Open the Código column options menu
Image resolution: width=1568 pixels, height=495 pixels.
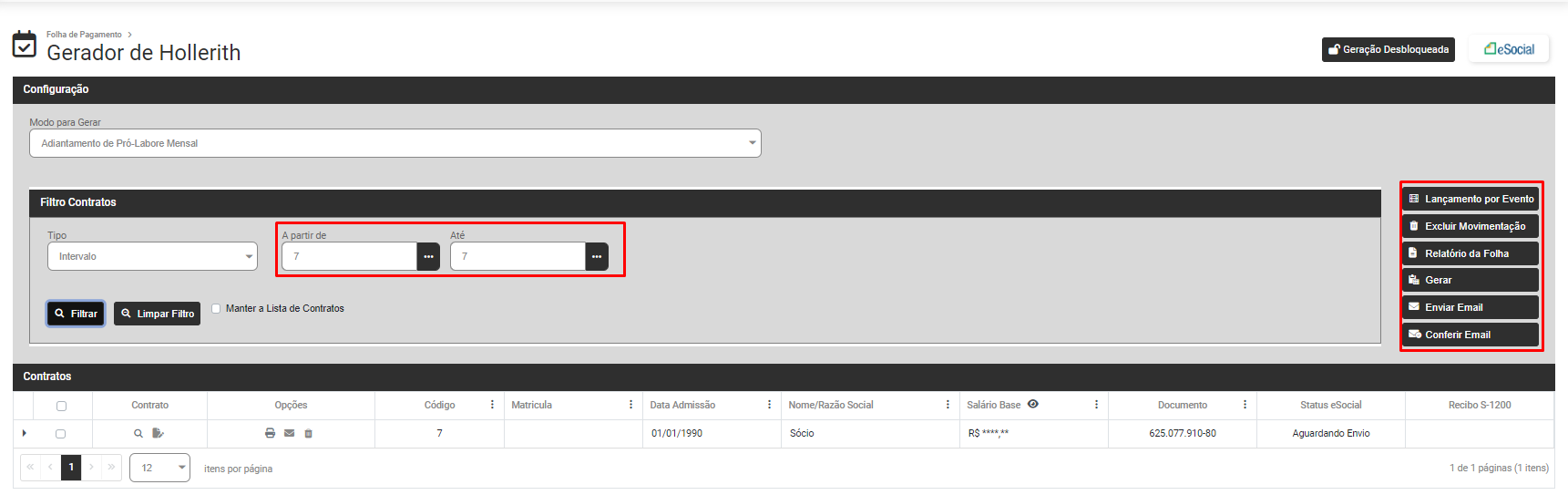click(x=492, y=405)
